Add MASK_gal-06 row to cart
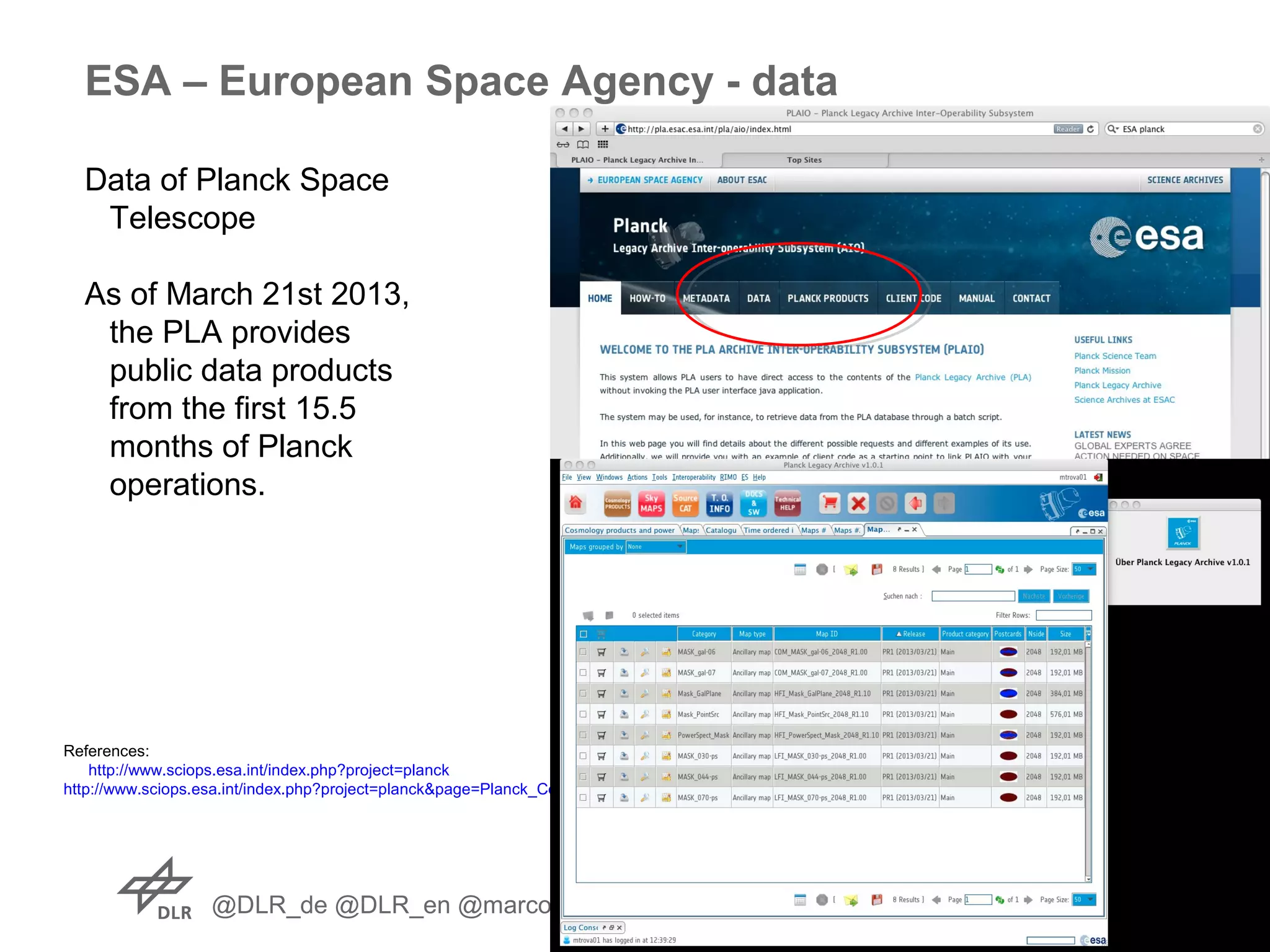The image size is (1270, 952). (601, 652)
